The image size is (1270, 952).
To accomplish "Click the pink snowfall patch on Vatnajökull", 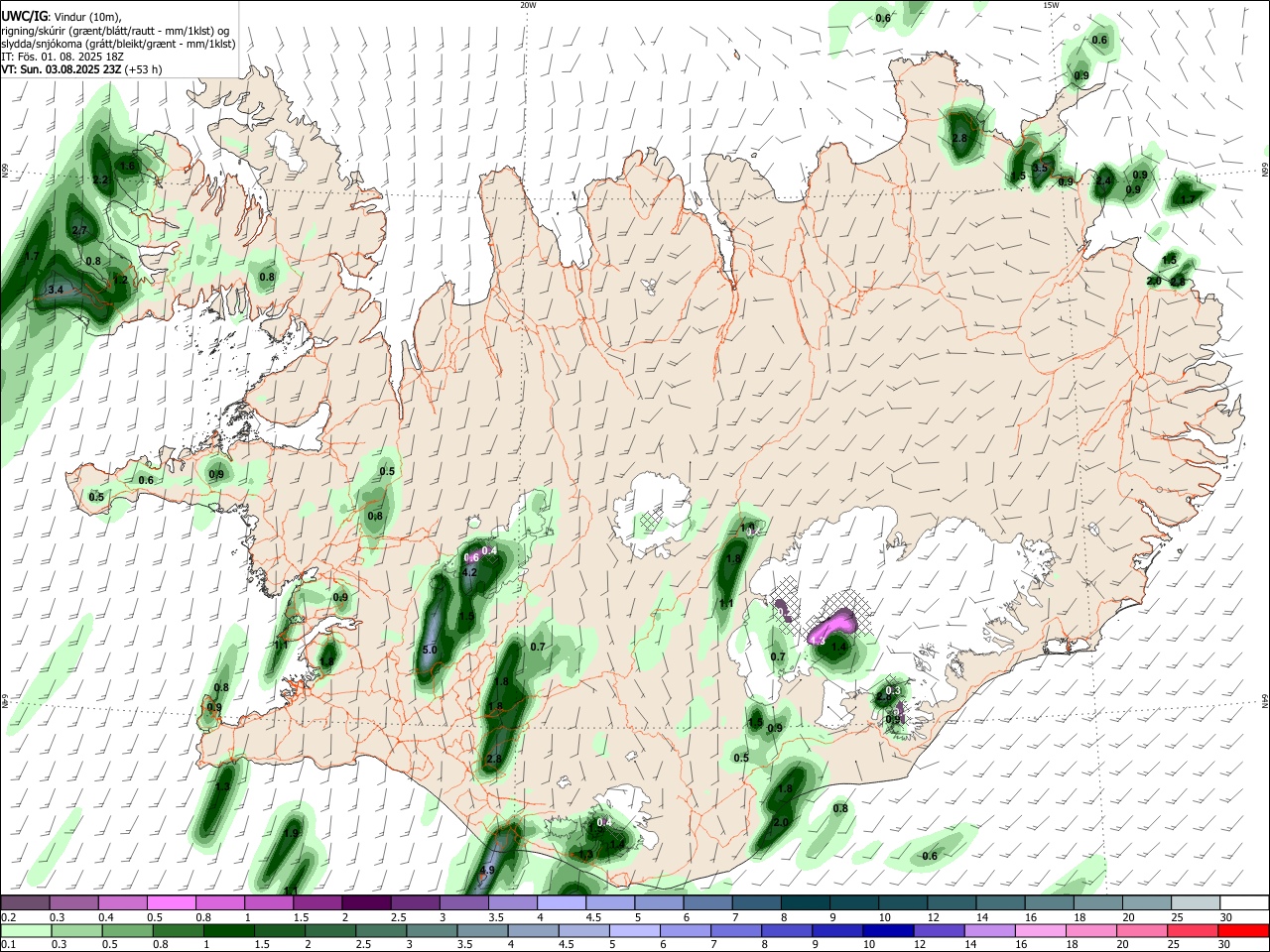I will [833, 625].
